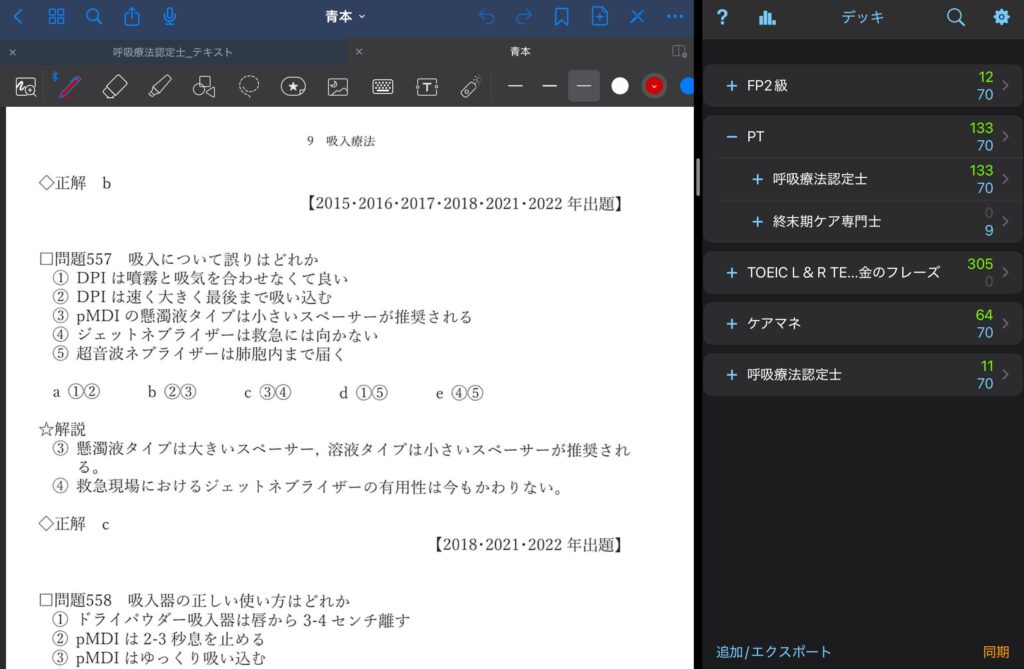The image size is (1024, 669).
Task: Select the eraser tool
Action: (x=115, y=87)
